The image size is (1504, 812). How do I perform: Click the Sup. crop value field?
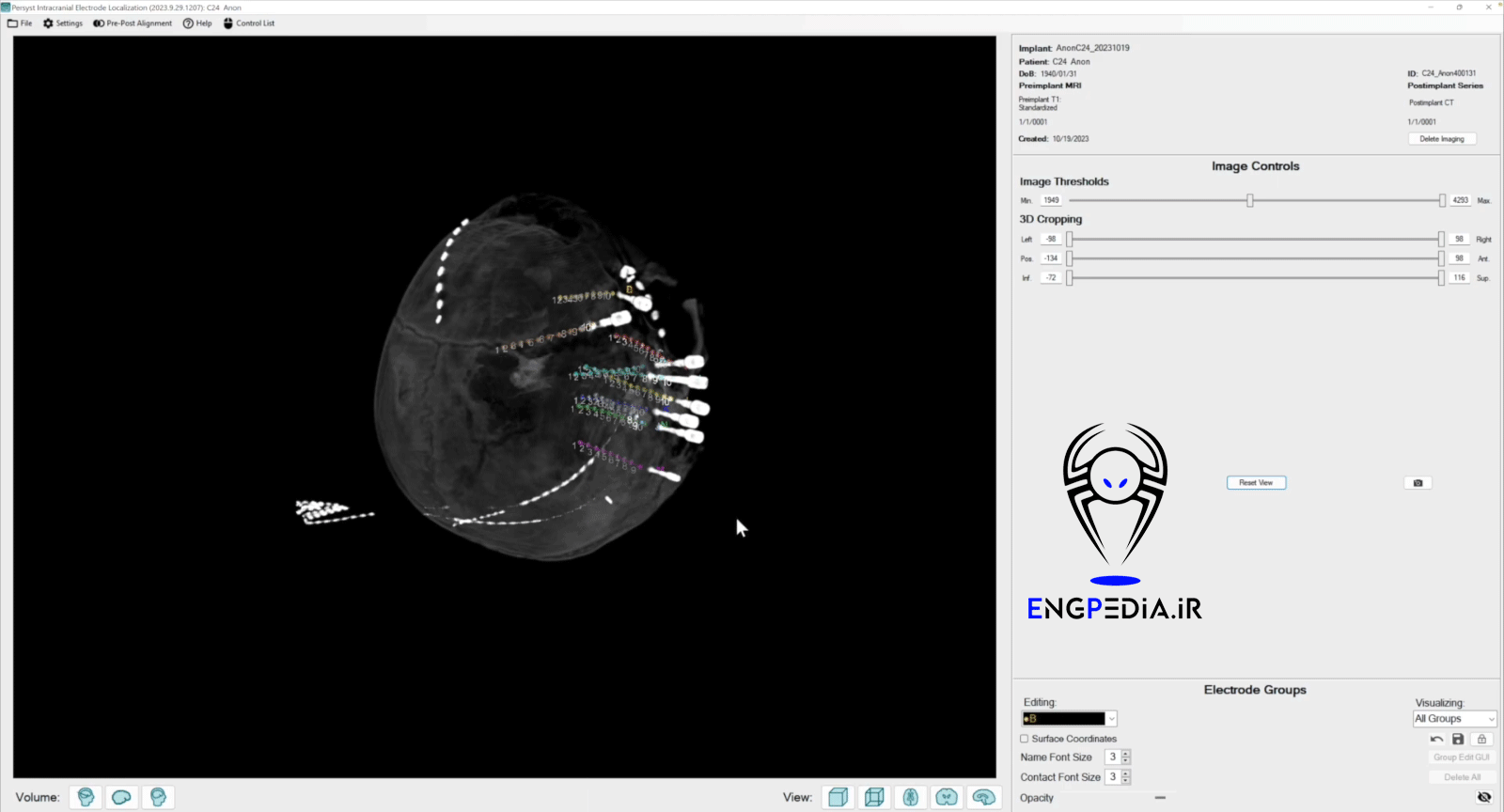point(1460,278)
